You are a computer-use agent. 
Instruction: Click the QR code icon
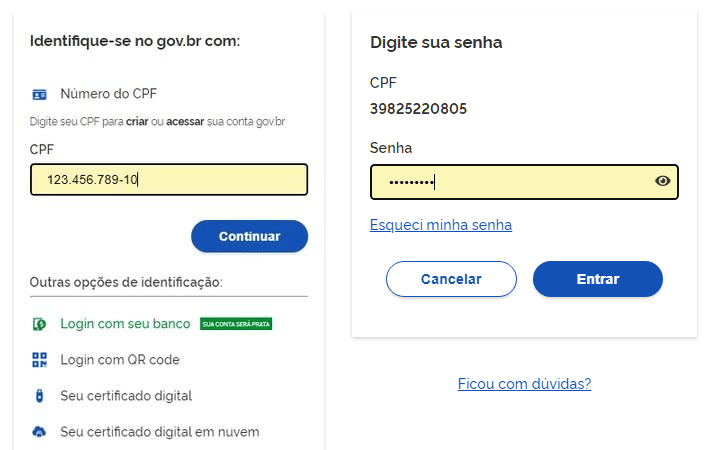(39, 360)
